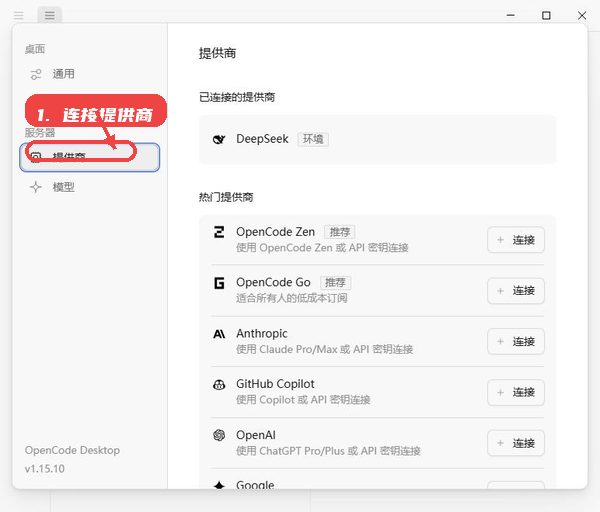Click the Google provider name
The image size is (600, 512).
point(255,485)
